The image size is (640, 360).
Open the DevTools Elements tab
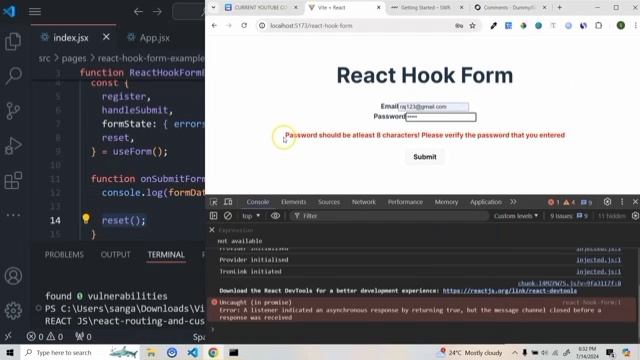pyautogui.click(x=293, y=202)
